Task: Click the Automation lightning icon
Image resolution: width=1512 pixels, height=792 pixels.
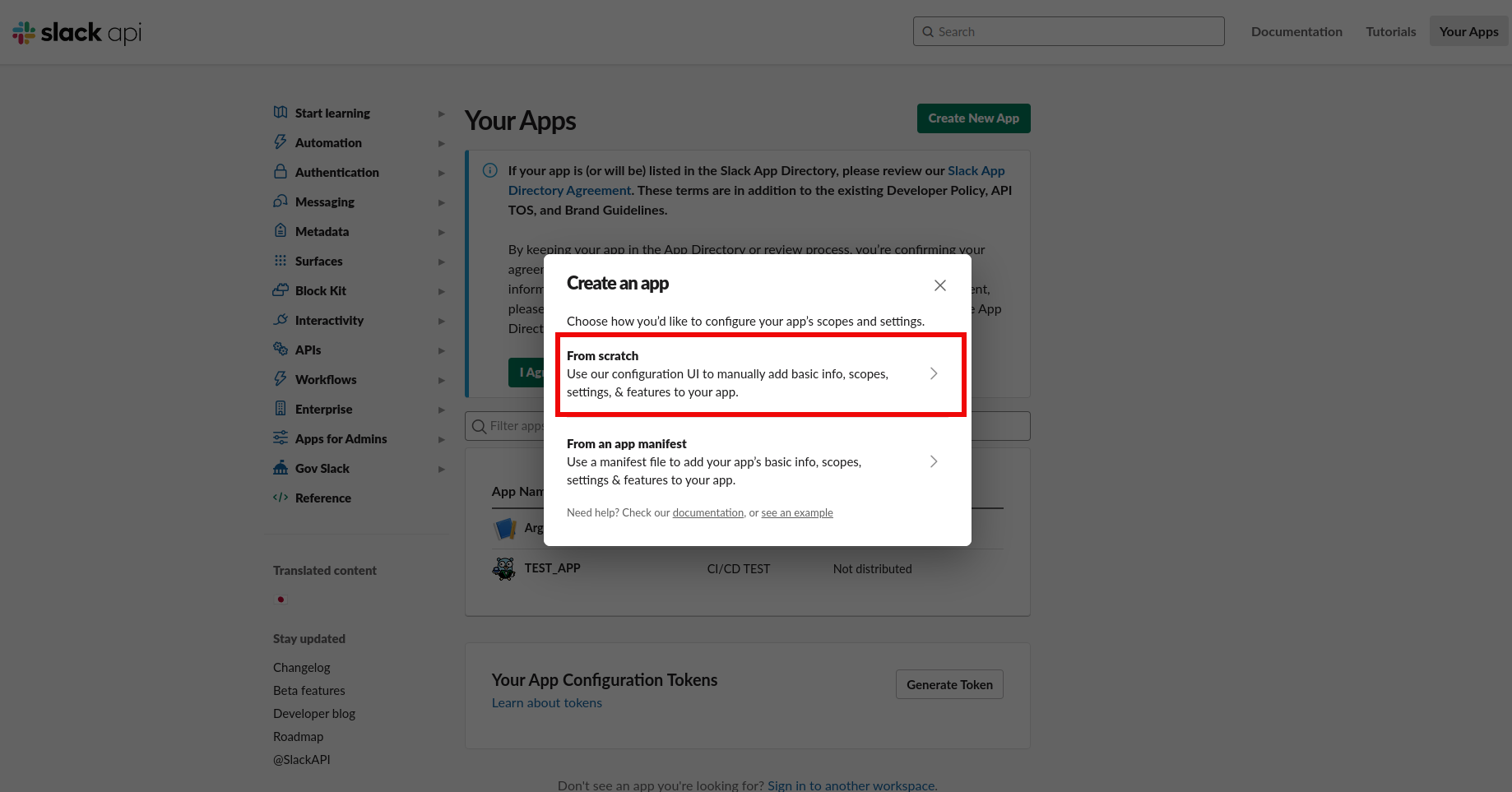Action: 281,142
